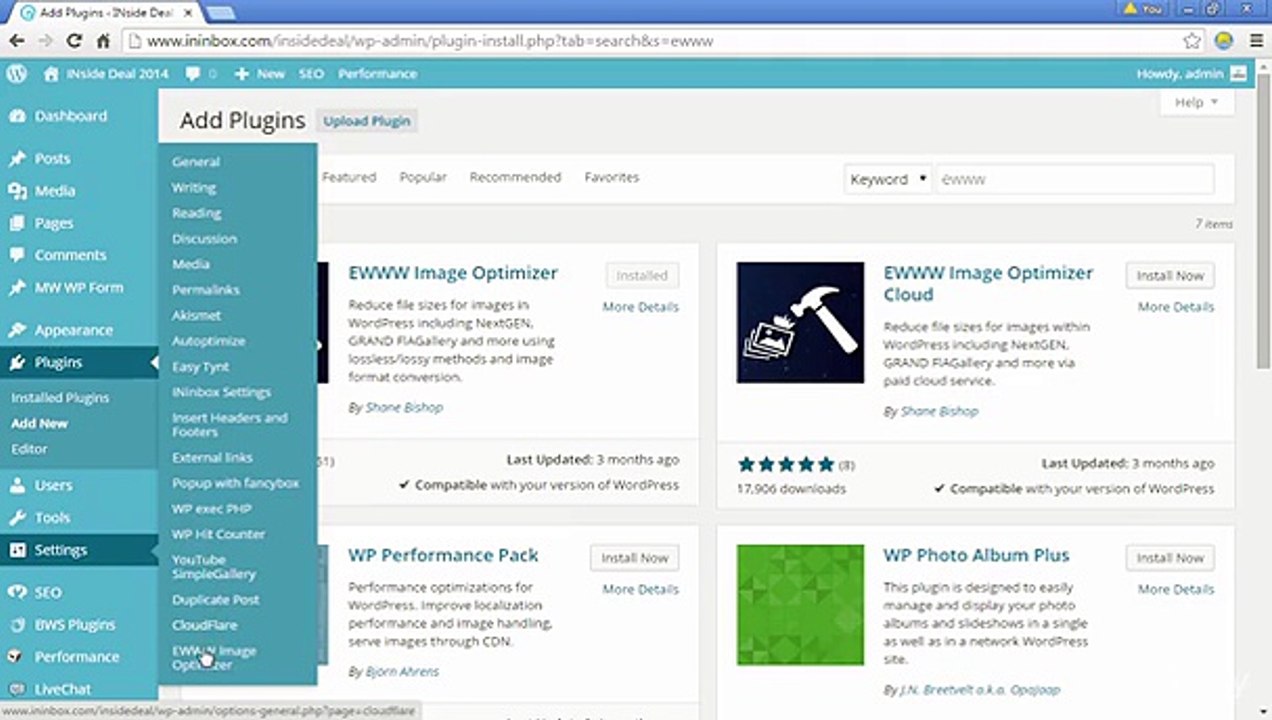This screenshot has width=1272, height=720.
Task: Select Writing in Settings flyout
Action: [194, 188]
